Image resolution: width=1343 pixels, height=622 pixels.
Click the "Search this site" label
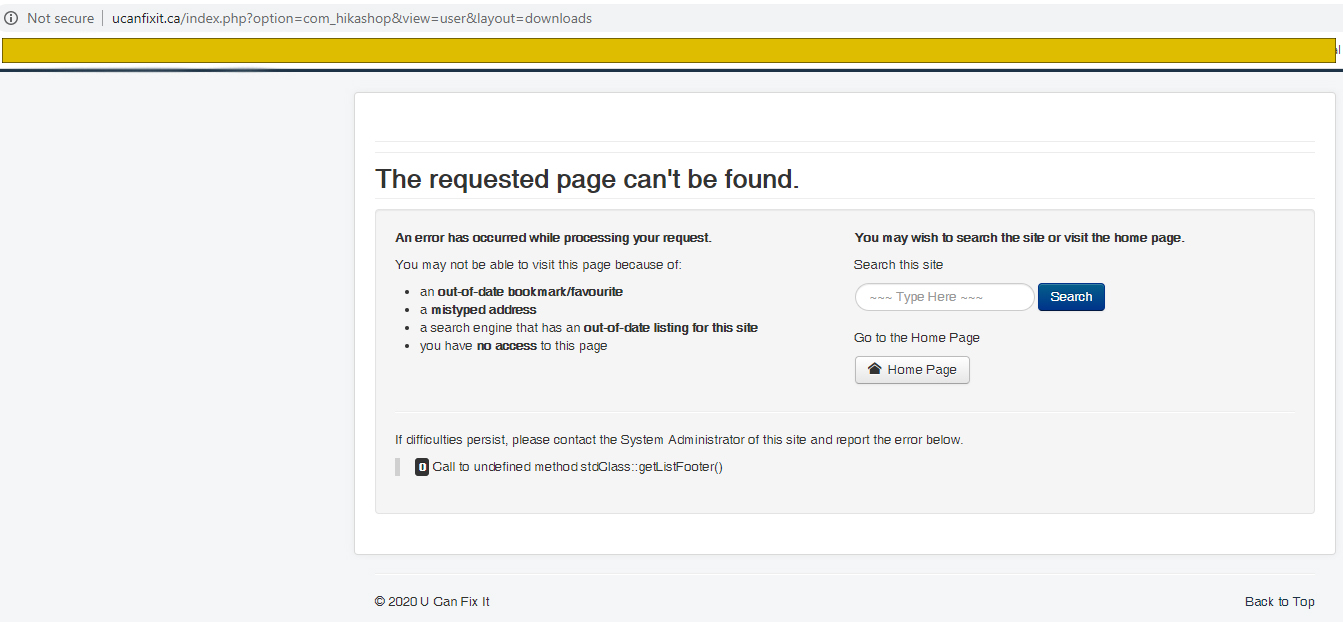tap(898, 265)
